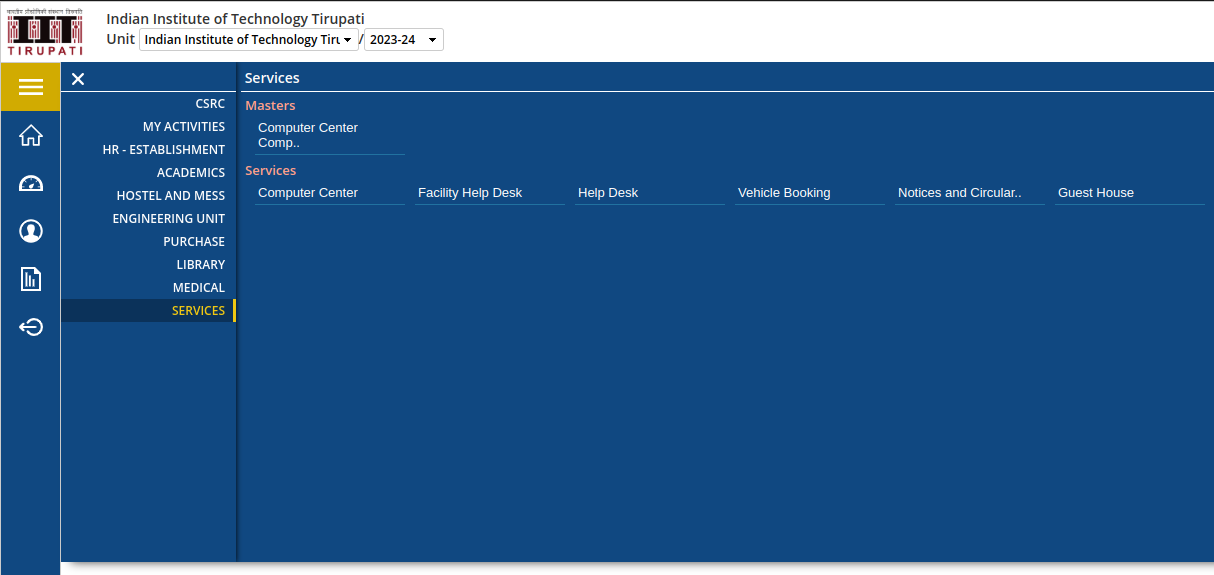Screen dimensions: 1214x575
Task: Open Vehicle Booking link
Action: (x=810, y=193)
